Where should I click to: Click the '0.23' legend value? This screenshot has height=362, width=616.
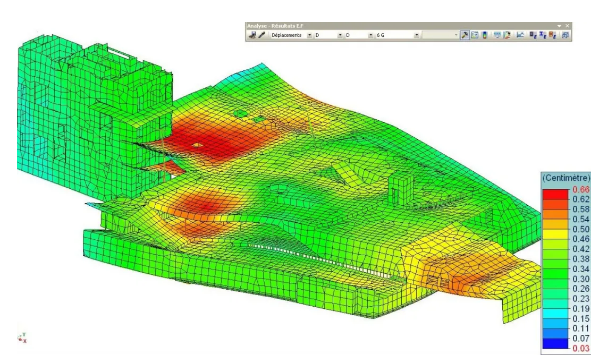click(x=581, y=299)
